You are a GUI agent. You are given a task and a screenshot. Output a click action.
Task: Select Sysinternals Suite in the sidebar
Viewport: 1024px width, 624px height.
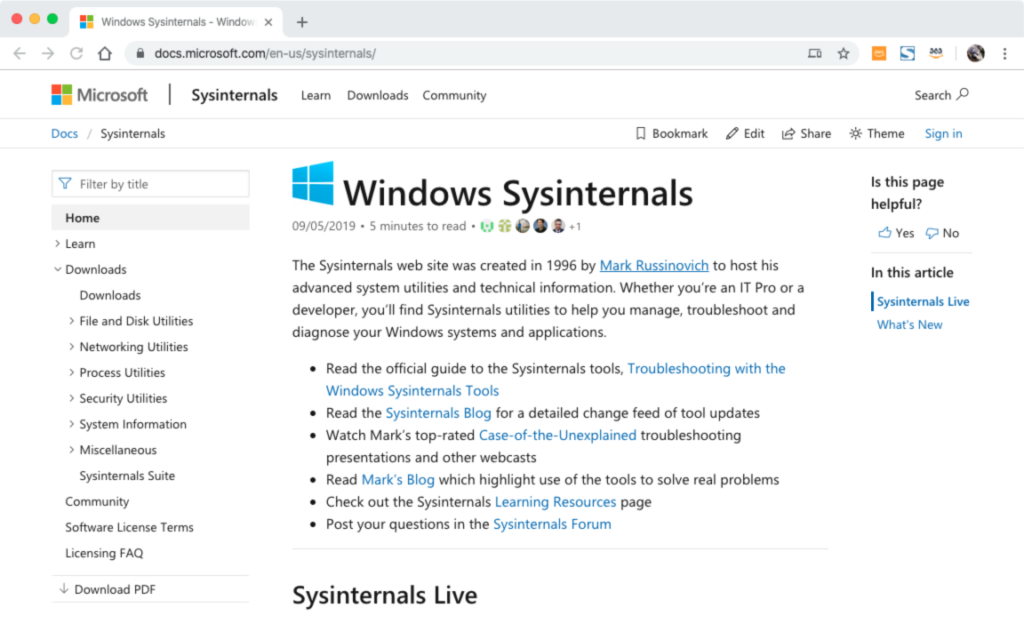127,476
